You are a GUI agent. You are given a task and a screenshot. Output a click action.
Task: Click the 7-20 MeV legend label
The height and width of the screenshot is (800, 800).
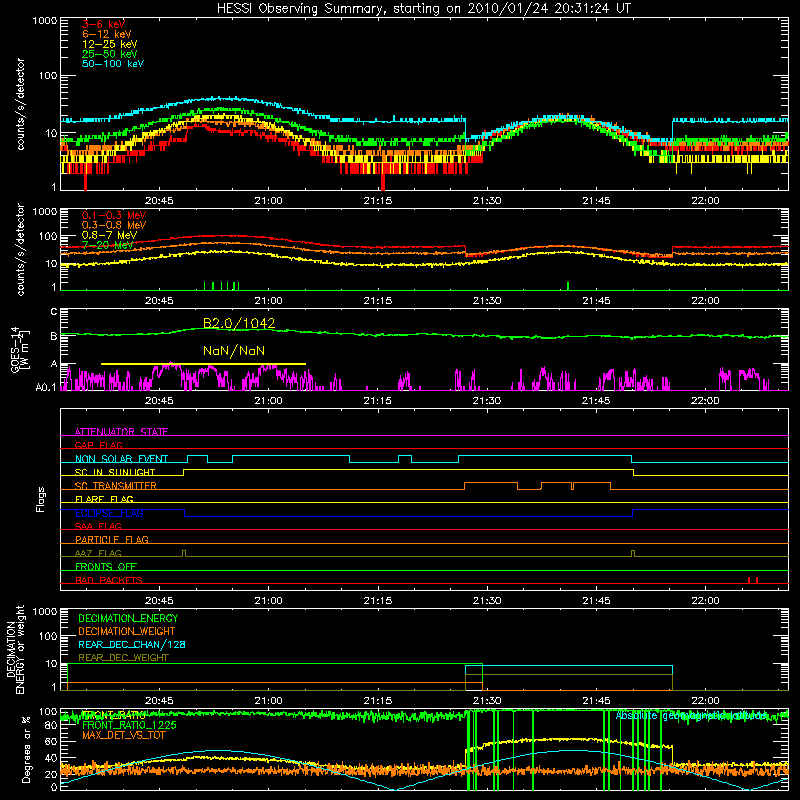pyautogui.click(x=108, y=245)
